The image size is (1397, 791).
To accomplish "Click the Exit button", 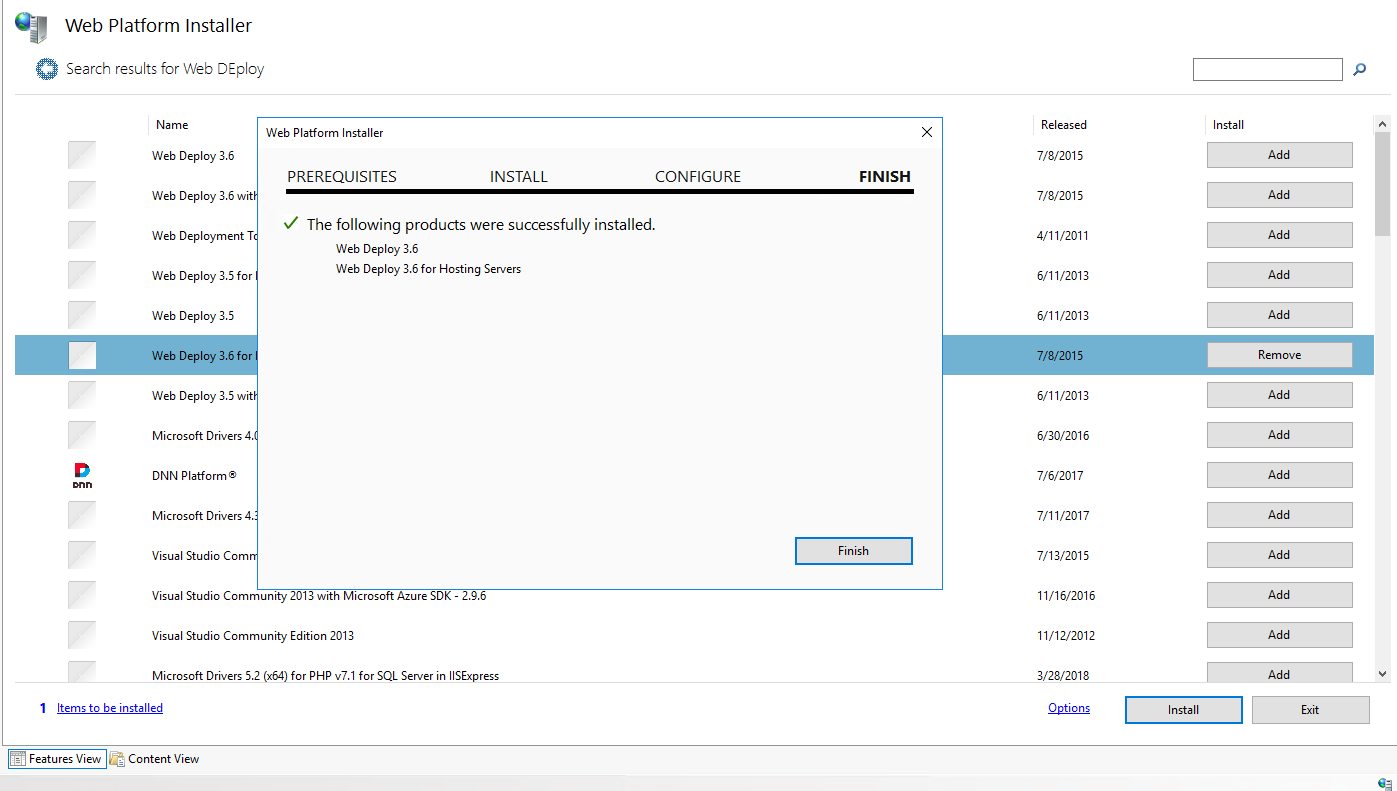I will [x=1310, y=710].
